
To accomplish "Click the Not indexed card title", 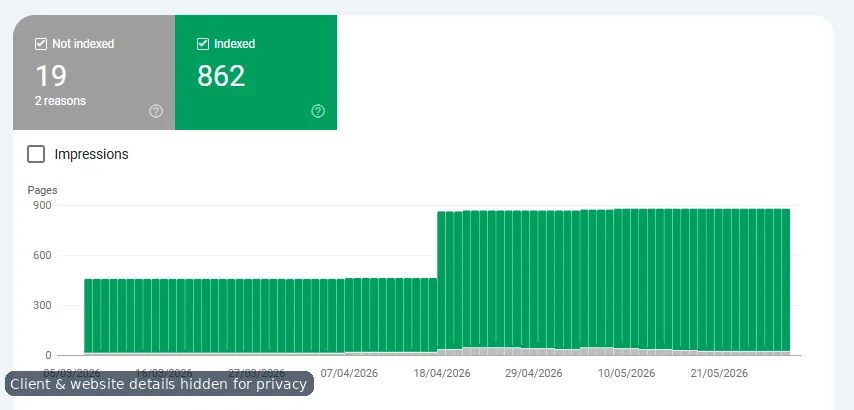I will click(x=83, y=44).
